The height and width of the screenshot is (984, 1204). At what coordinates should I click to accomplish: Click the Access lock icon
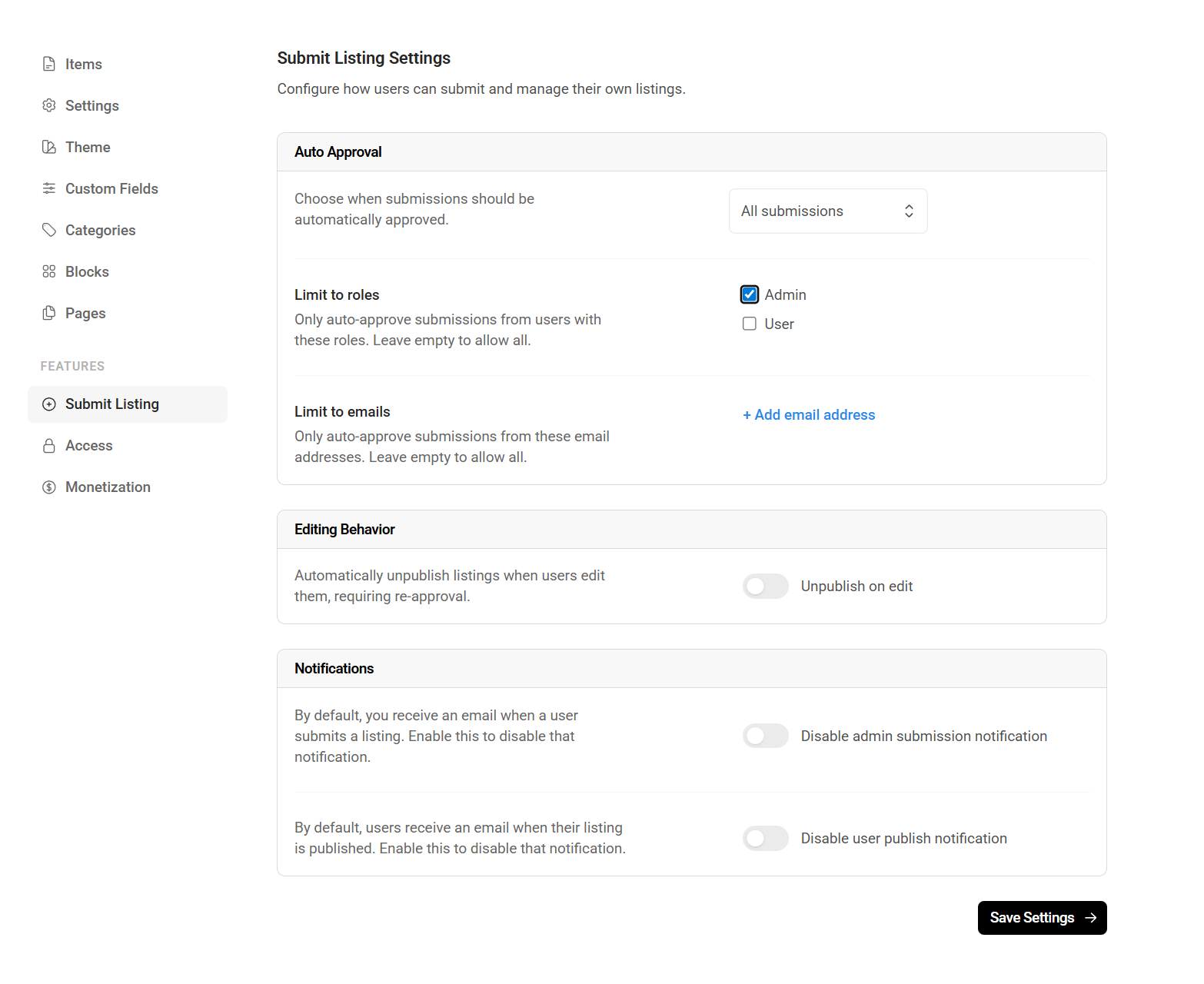coord(49,446)
